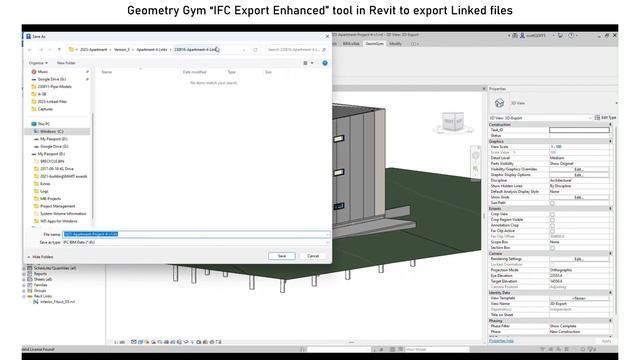640x360 pixels.
Task: Click the help icon in Save As dialog
Action: tap(325, 63)
